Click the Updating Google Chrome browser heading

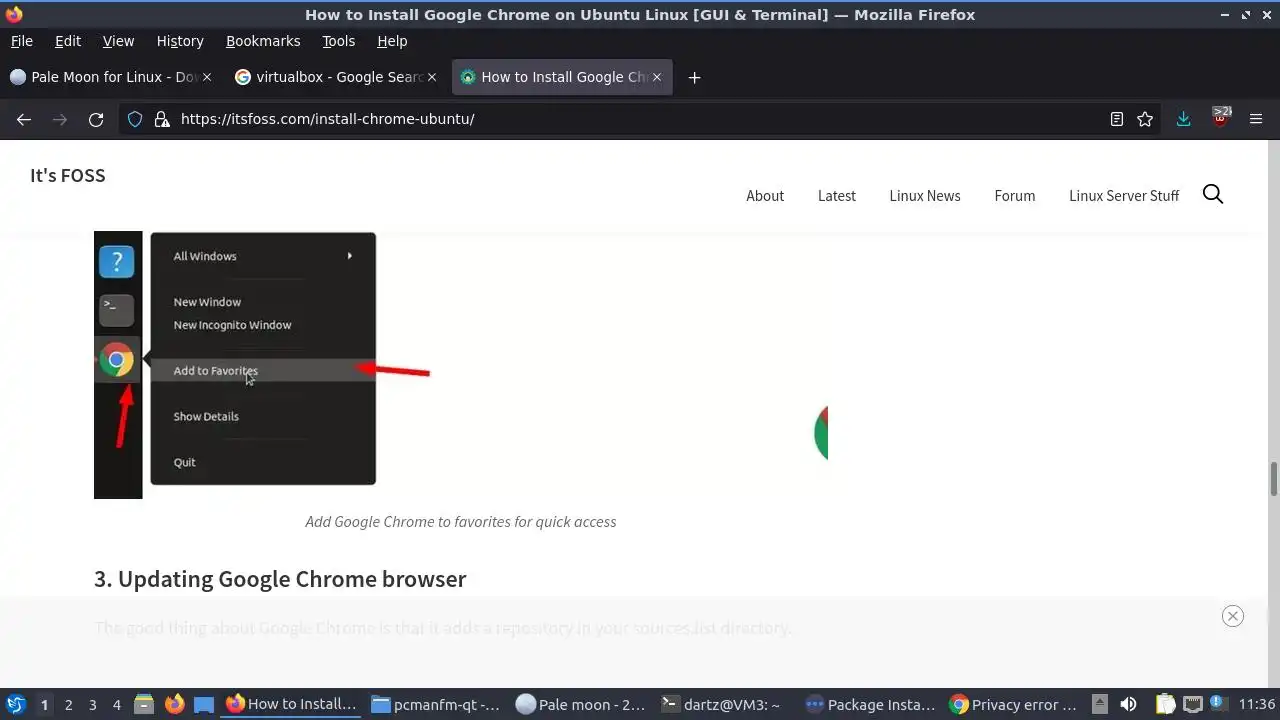pos(280,580)
